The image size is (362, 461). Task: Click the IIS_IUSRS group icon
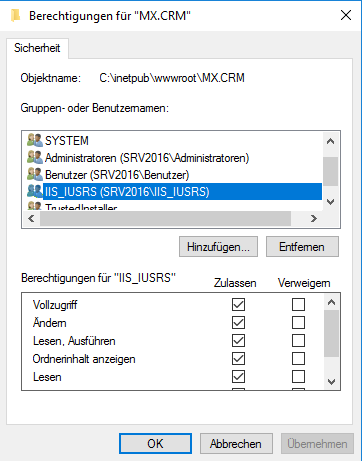(35, 192)
